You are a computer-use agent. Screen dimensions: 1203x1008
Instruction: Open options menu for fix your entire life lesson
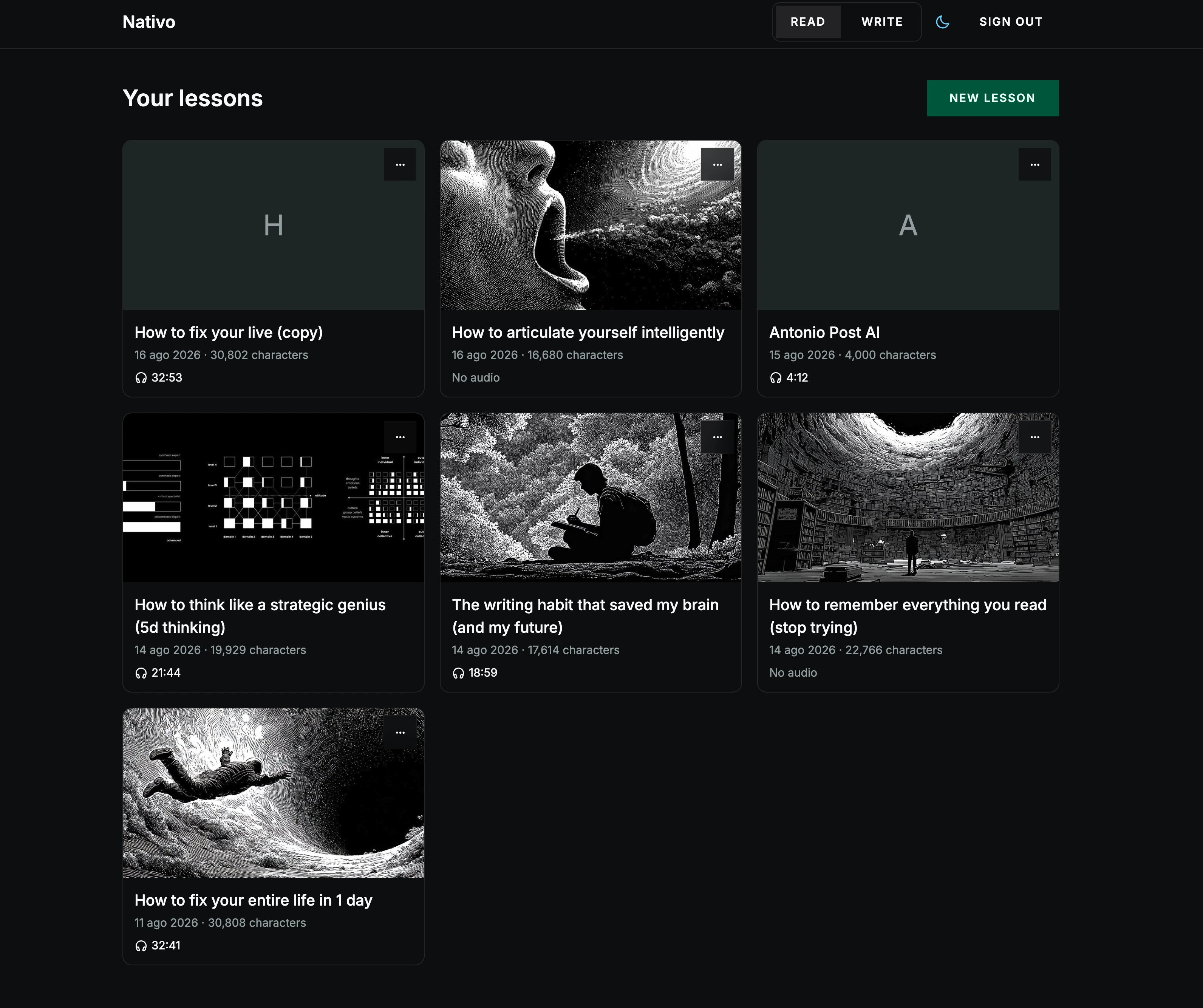[x=400, y=733]
